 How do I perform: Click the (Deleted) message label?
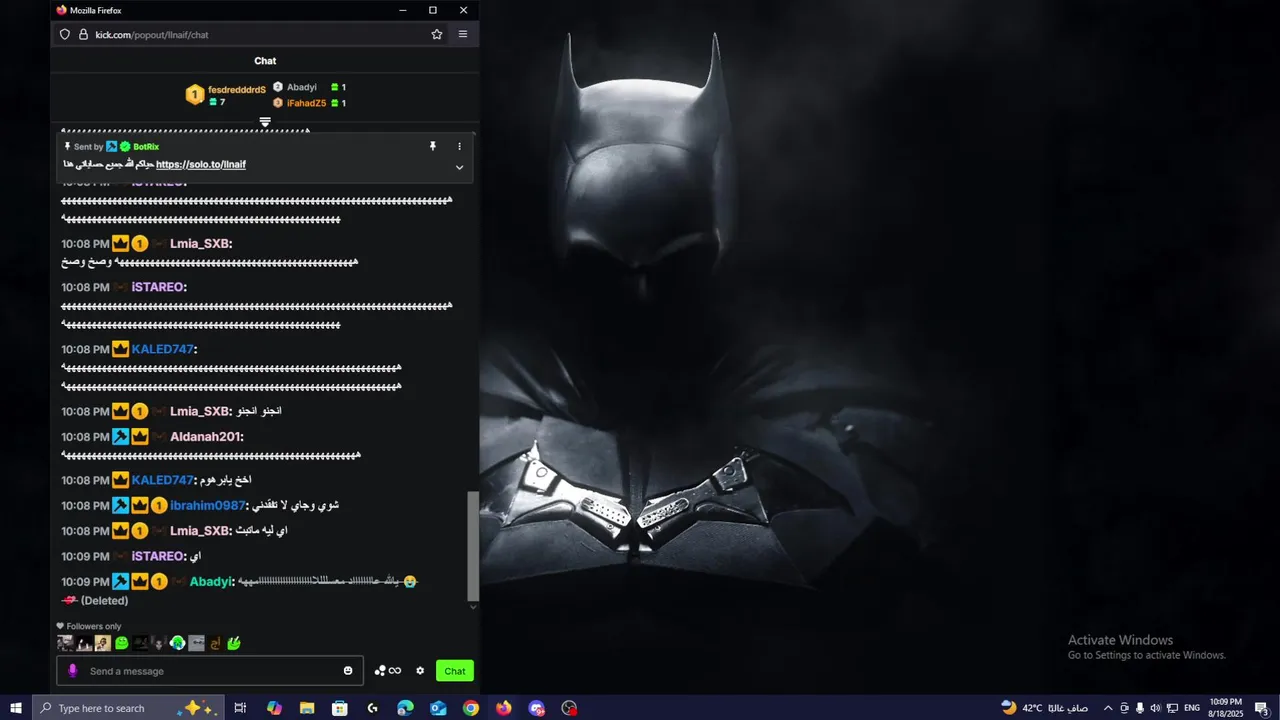pos(104,601)
